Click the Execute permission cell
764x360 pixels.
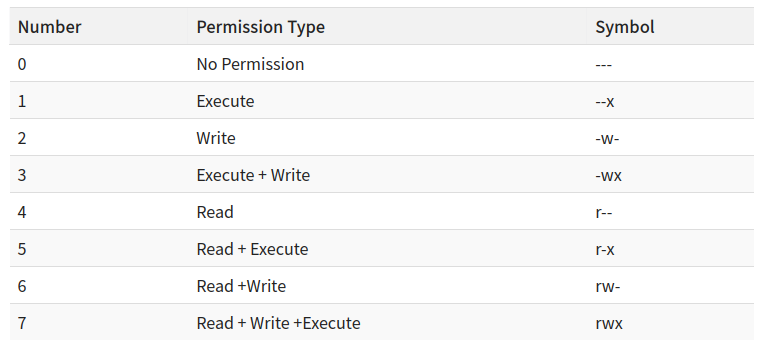(225, 101)
